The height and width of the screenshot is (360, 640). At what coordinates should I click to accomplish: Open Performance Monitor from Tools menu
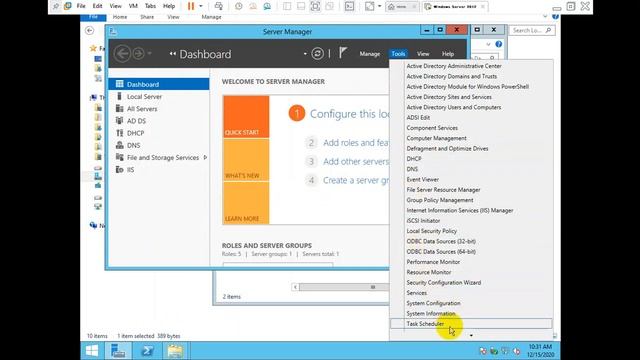coord(433,262)
